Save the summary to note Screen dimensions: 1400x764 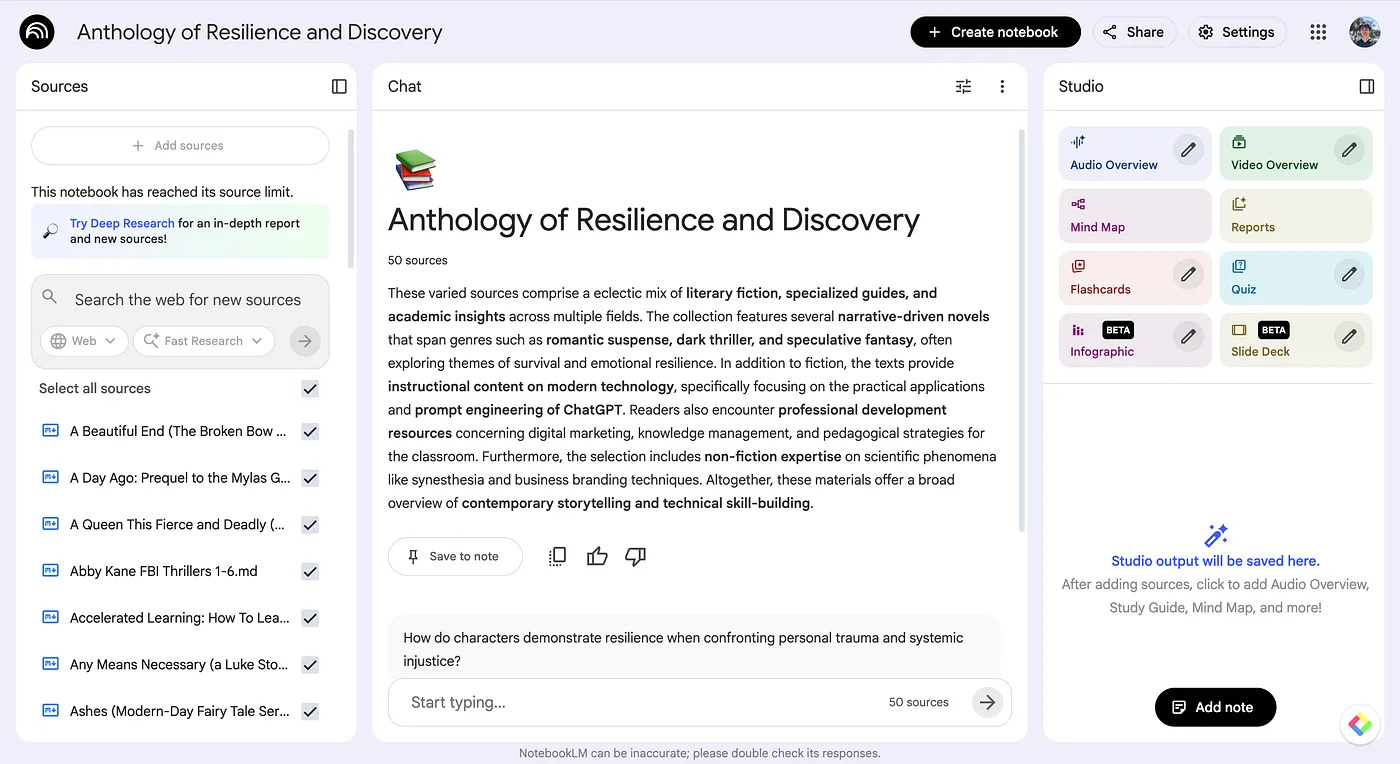(x=455, y=557)
